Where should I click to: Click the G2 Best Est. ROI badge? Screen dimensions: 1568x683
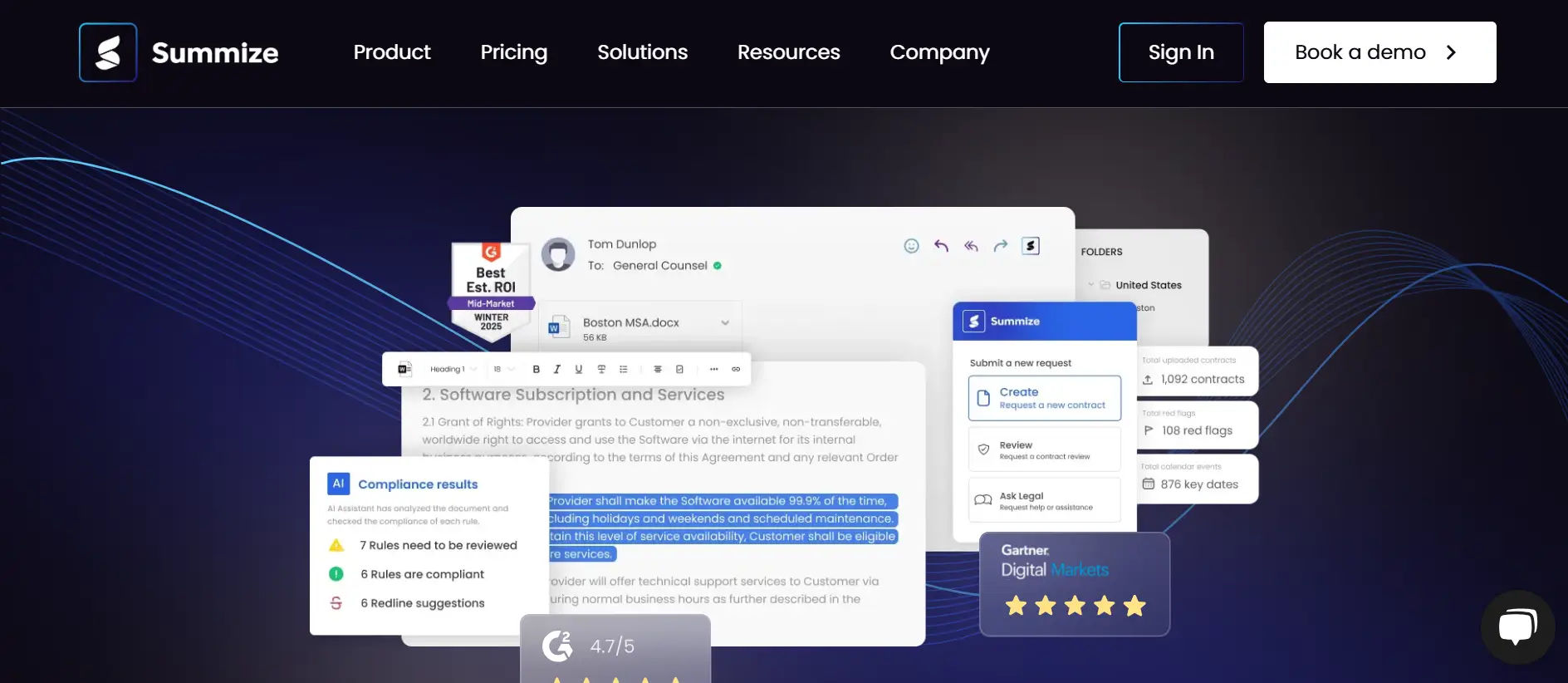click(x=492, y=292)
